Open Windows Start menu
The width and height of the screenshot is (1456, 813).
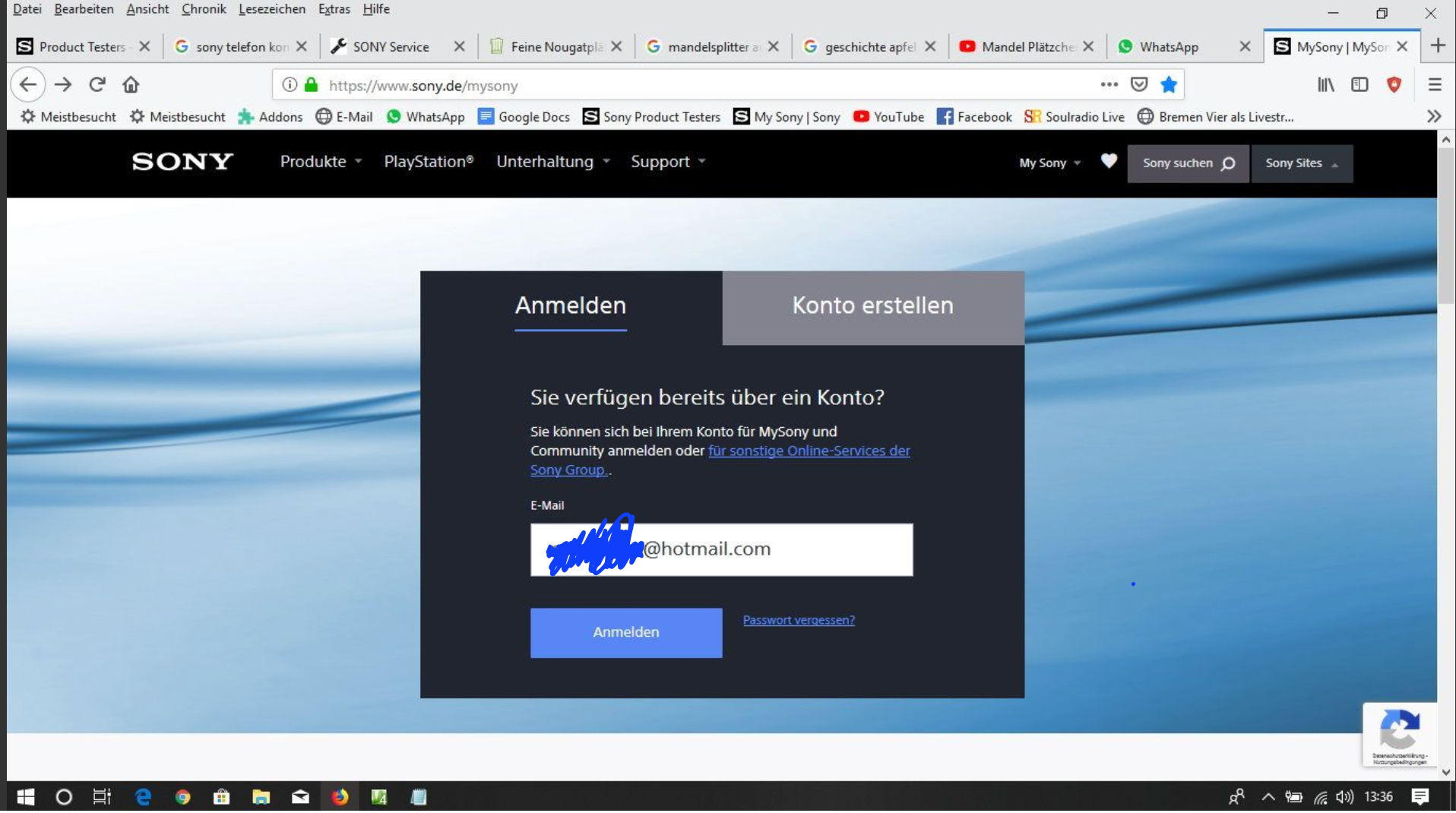(25, 796)
